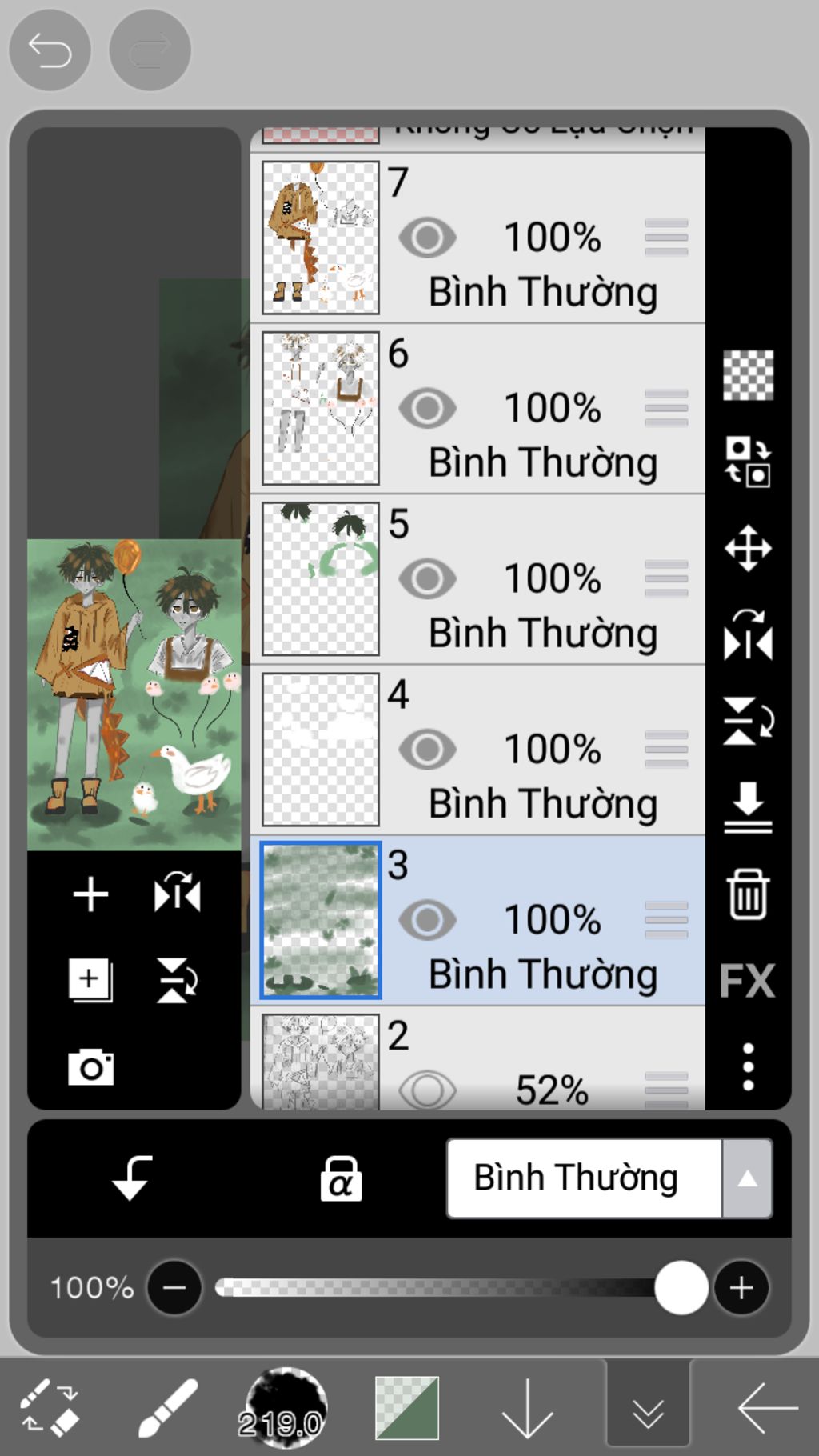This screenshot has height=1456, width=819.
Task: Toggle the alpha lock icon
Action: tap(341, 1179)
